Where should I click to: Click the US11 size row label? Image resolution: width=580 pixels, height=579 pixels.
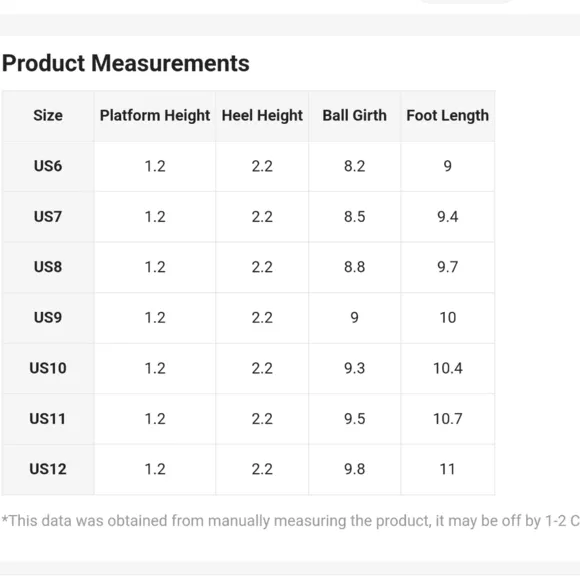48,419
